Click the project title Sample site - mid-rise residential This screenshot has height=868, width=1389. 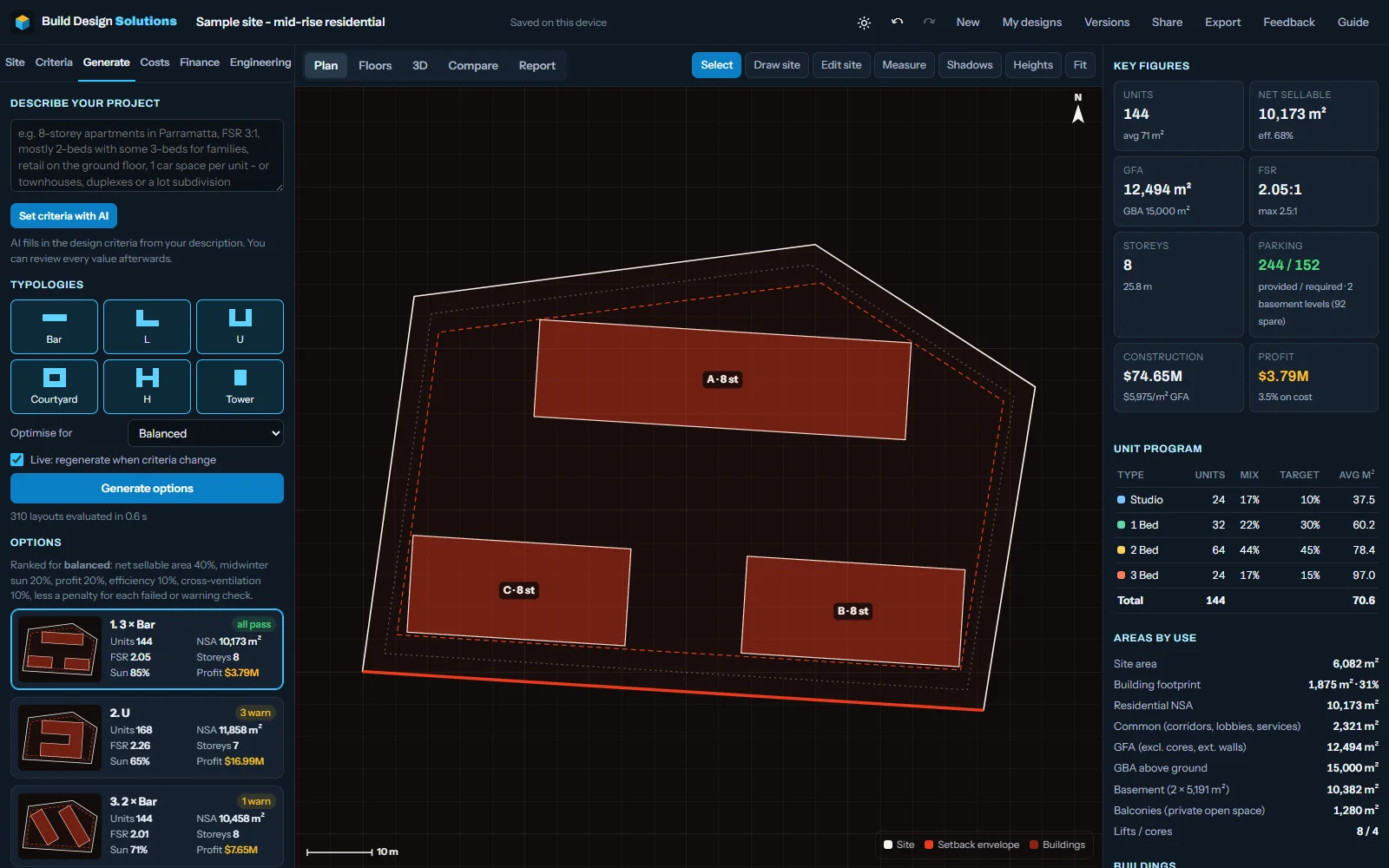(x=290, y=22)
